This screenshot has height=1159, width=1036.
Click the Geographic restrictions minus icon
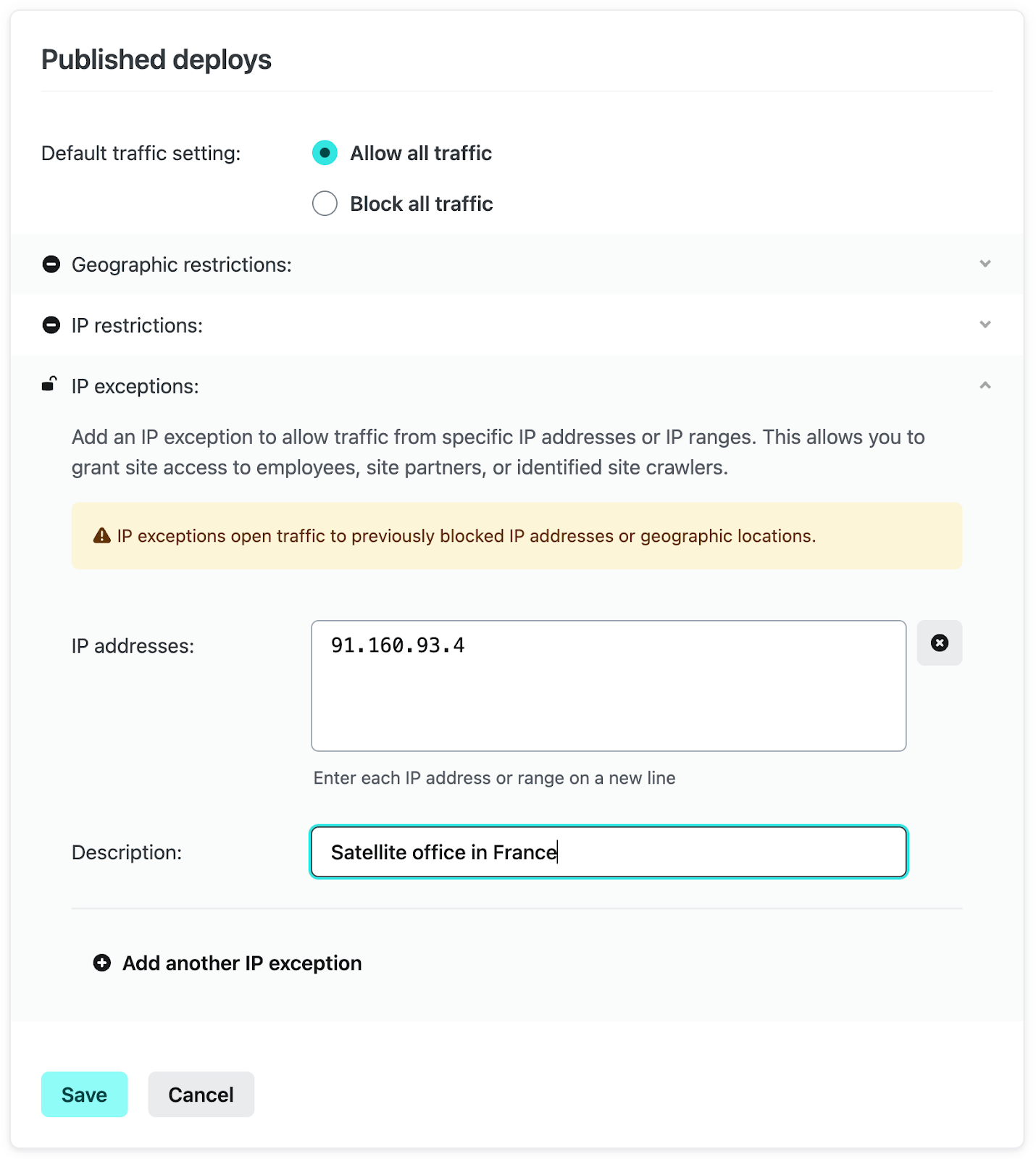click(x=51, y=264)
